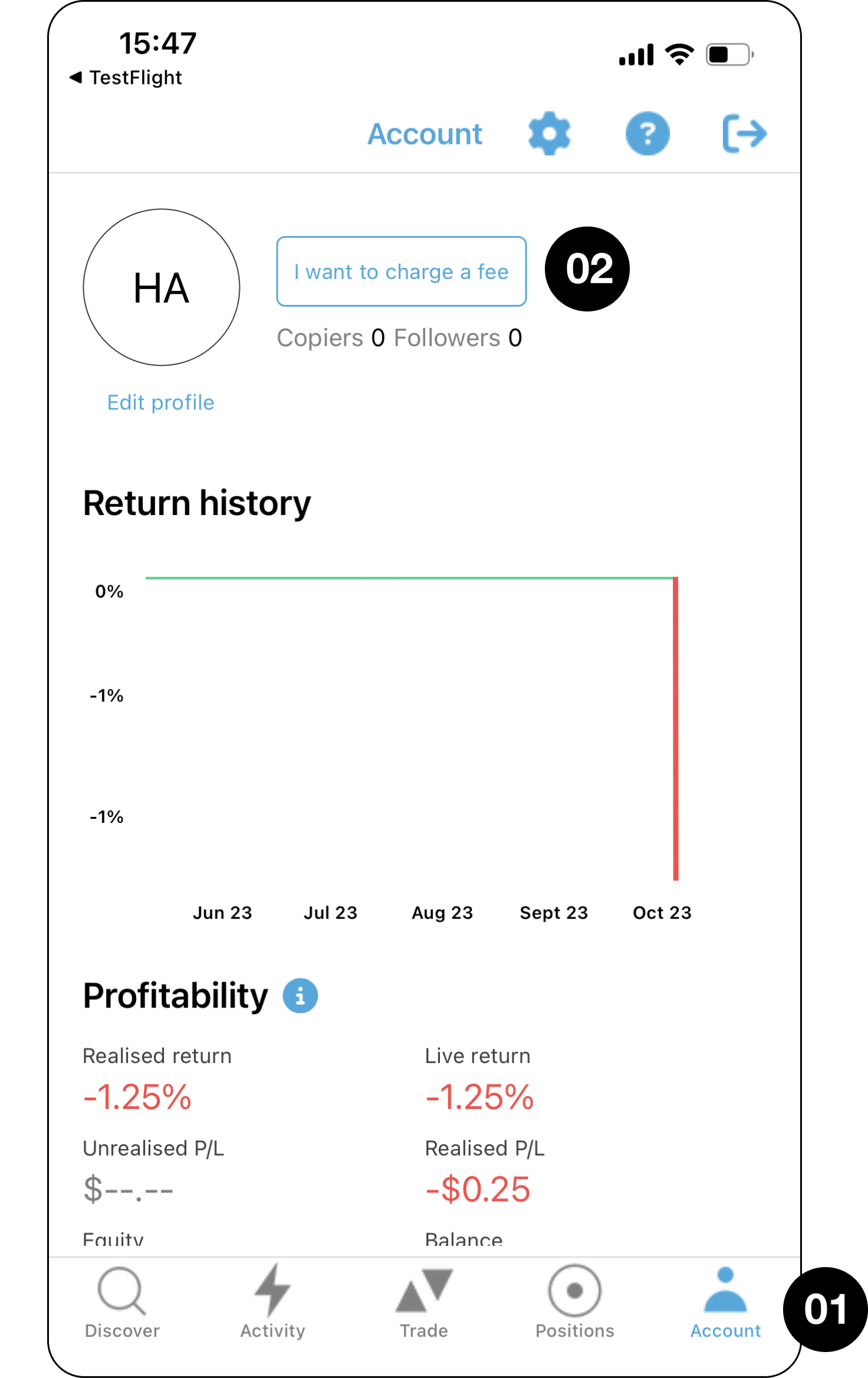This screenshot has height=1378, width=868.
Task: Tap the Account title in header
Action: click(425, 134)
